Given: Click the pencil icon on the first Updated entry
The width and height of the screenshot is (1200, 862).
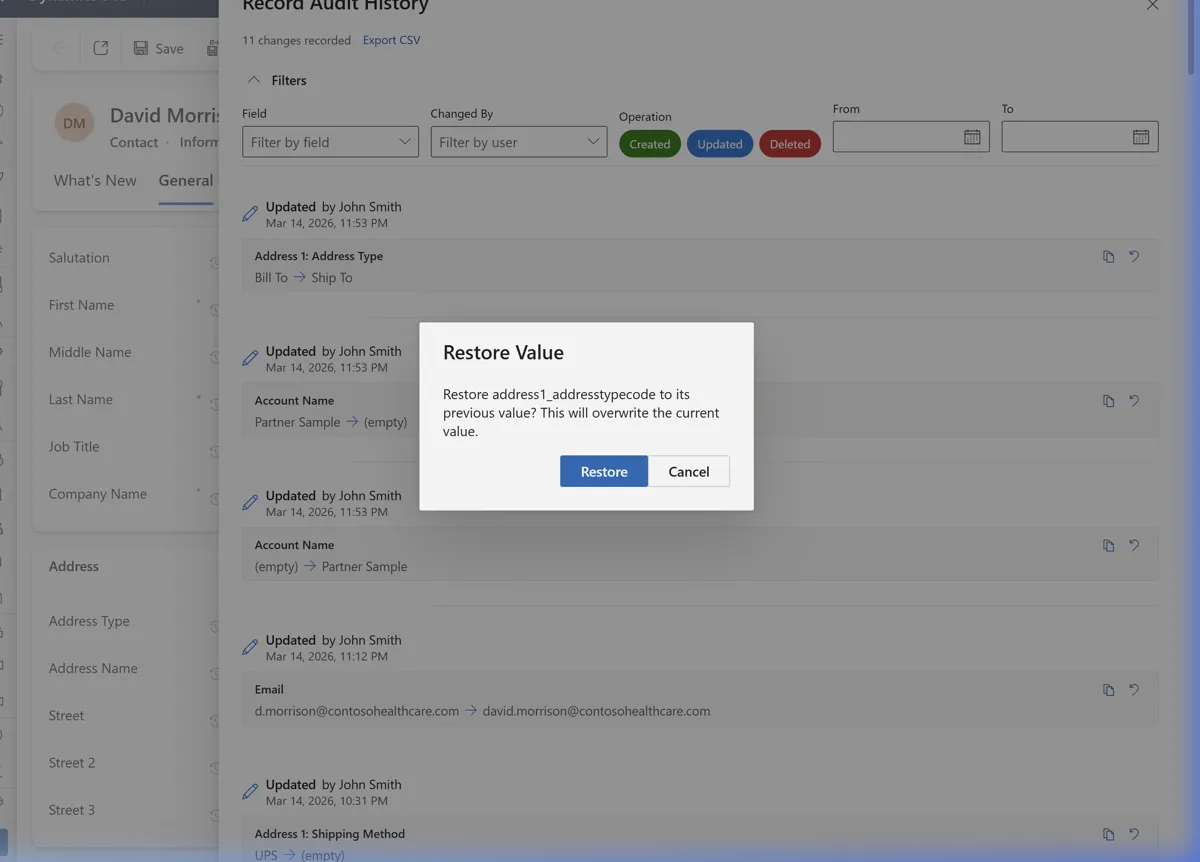Looking at the screenshot, I should click(249, 212).
